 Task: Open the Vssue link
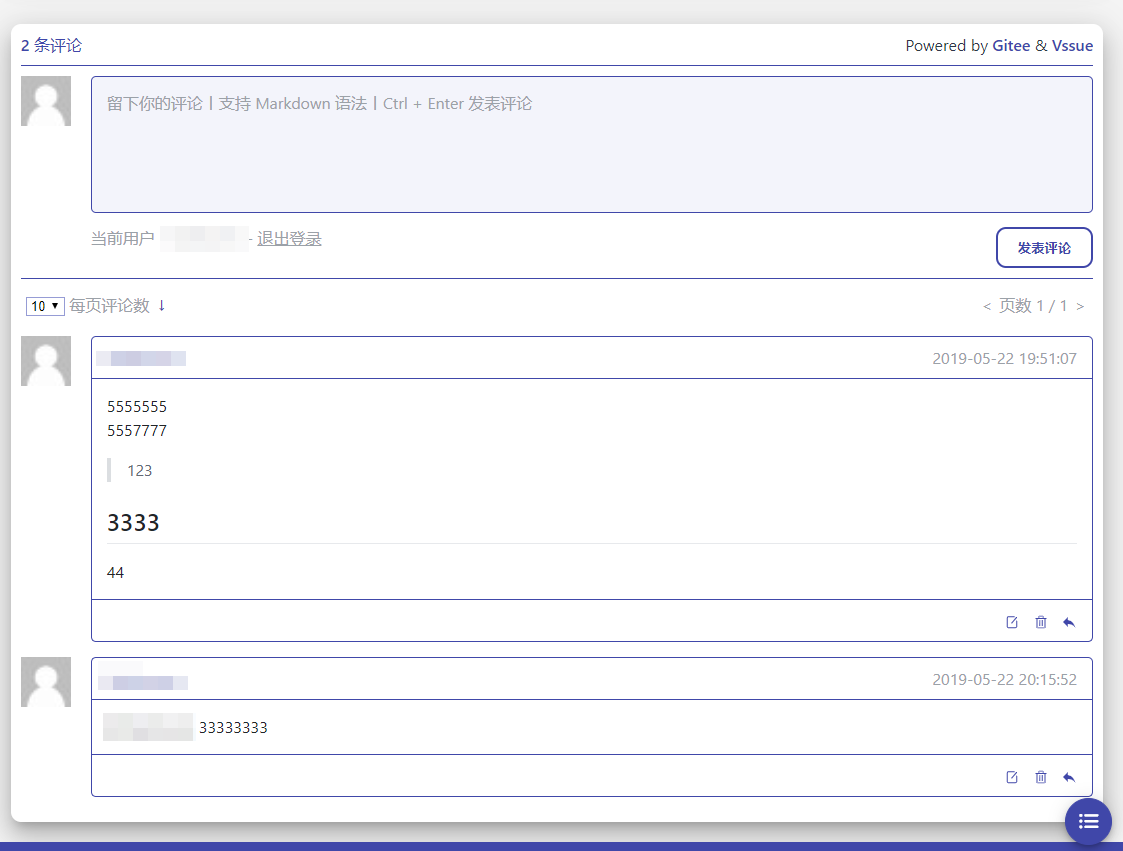tap(1072, 46)
